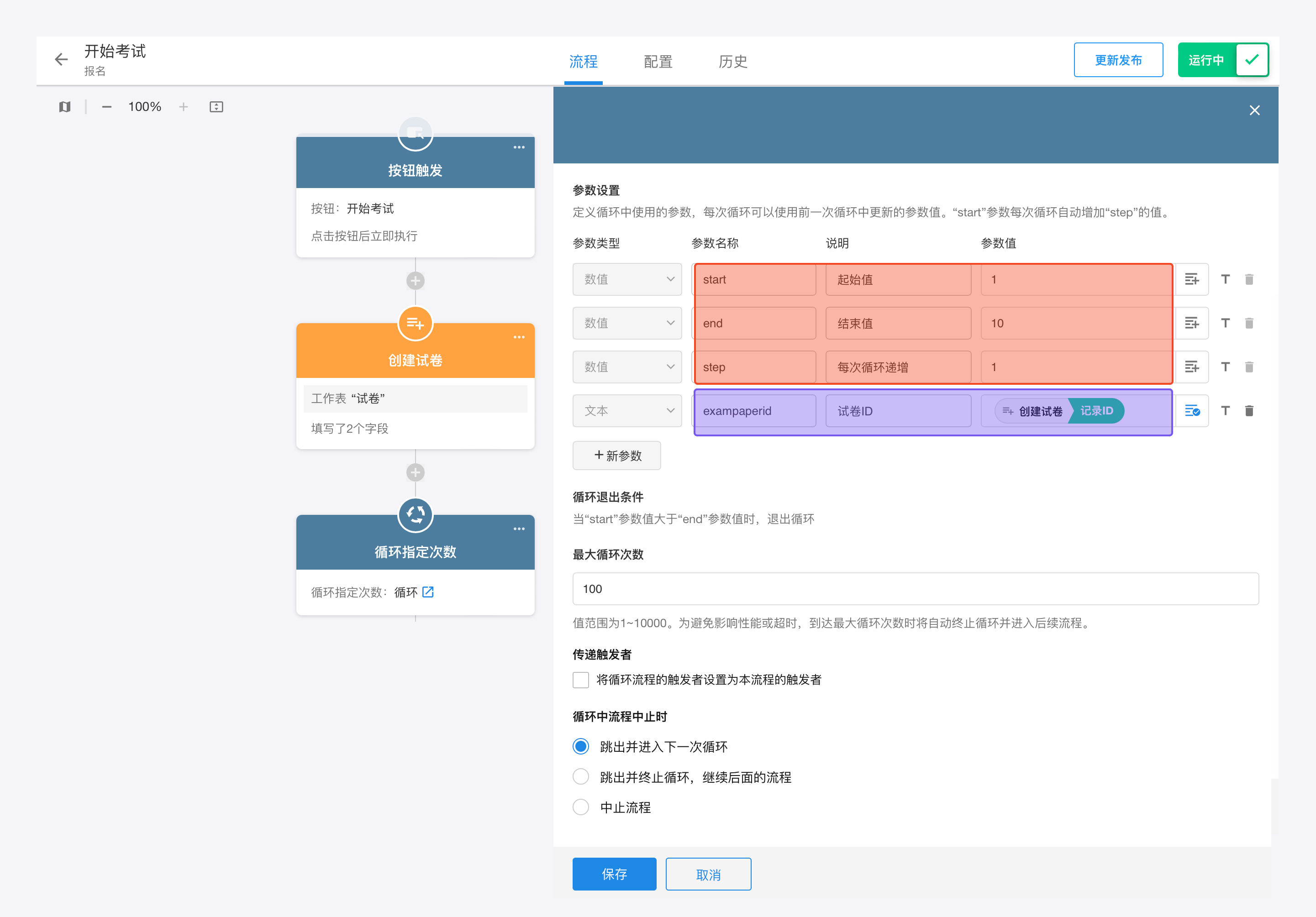Viewport: 1316px width, 917px height.
Task: Open 文本 type dropdown for exampaperid
Action: click(626, 411)
